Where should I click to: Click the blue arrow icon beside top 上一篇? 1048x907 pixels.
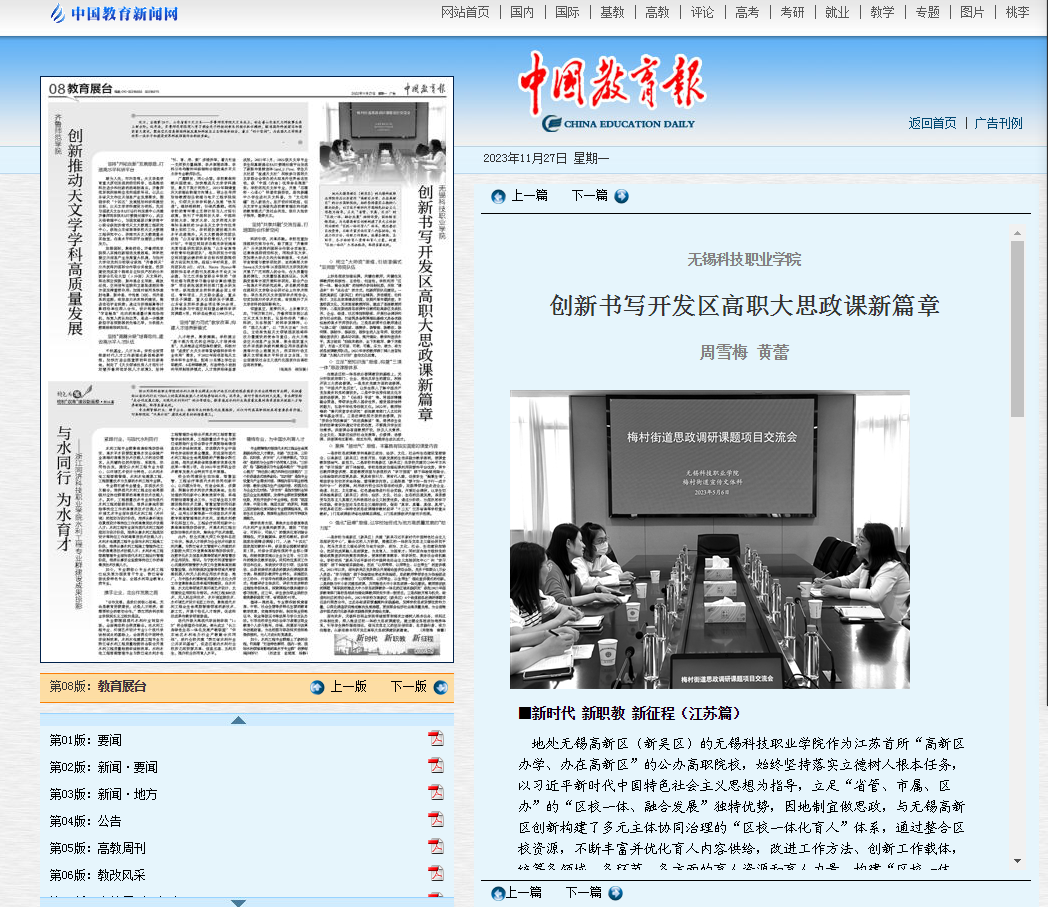pos(498,196)
